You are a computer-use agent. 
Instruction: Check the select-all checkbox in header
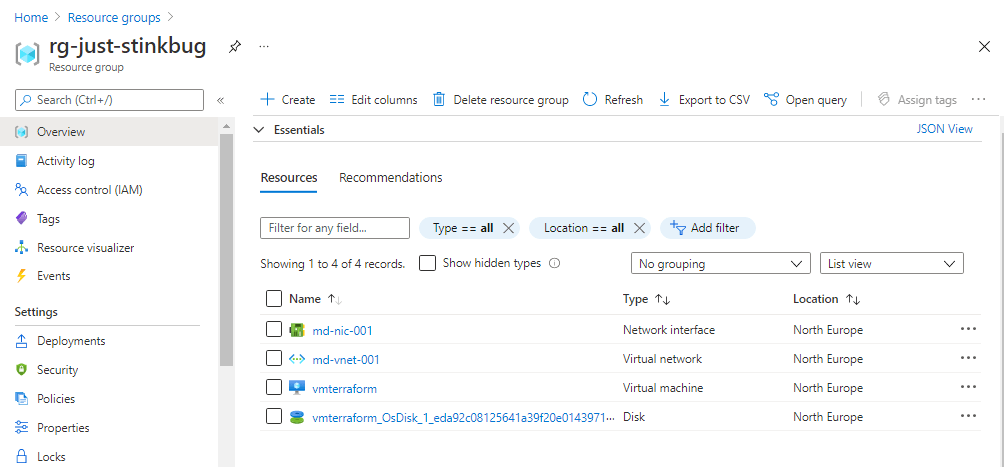274,299
